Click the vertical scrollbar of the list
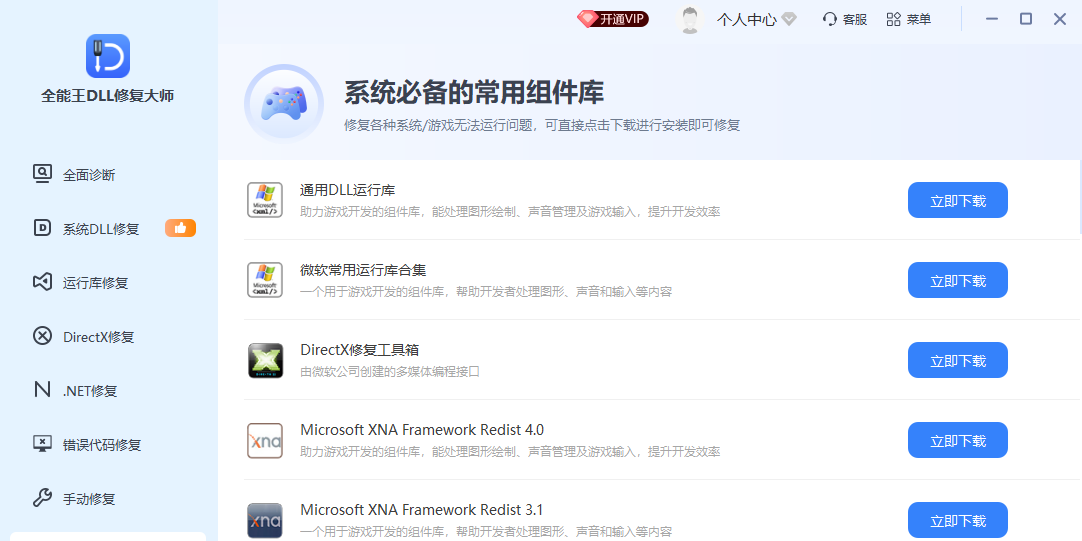The image size is (1082, 541). point(1080,198)
